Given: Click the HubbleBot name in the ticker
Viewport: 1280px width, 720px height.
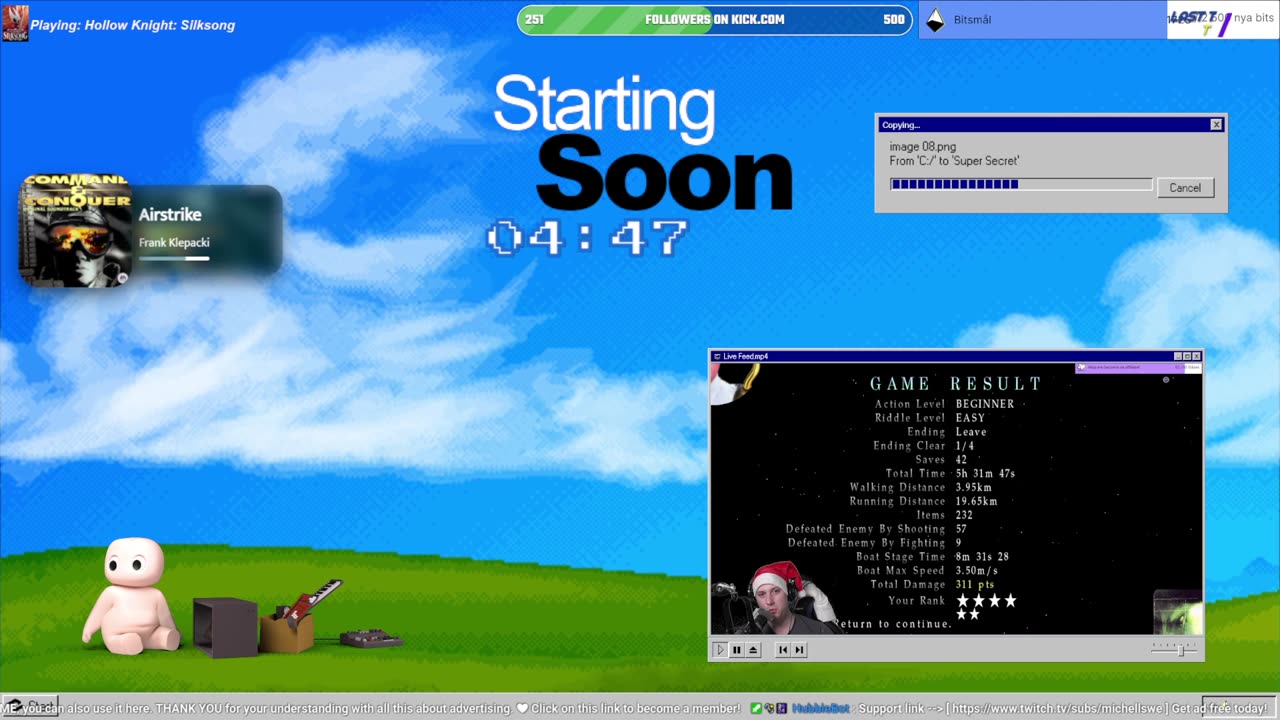Looking at the screenshot, I should pyautogui.click(x=820, y=708).
